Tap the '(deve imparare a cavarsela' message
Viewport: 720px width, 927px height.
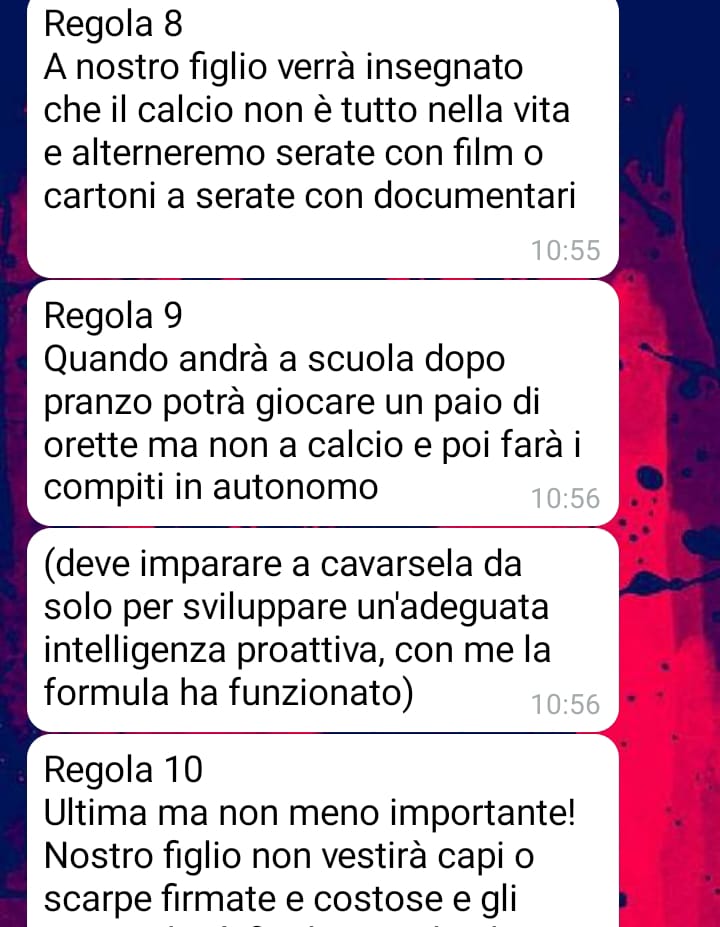point(323,630)
